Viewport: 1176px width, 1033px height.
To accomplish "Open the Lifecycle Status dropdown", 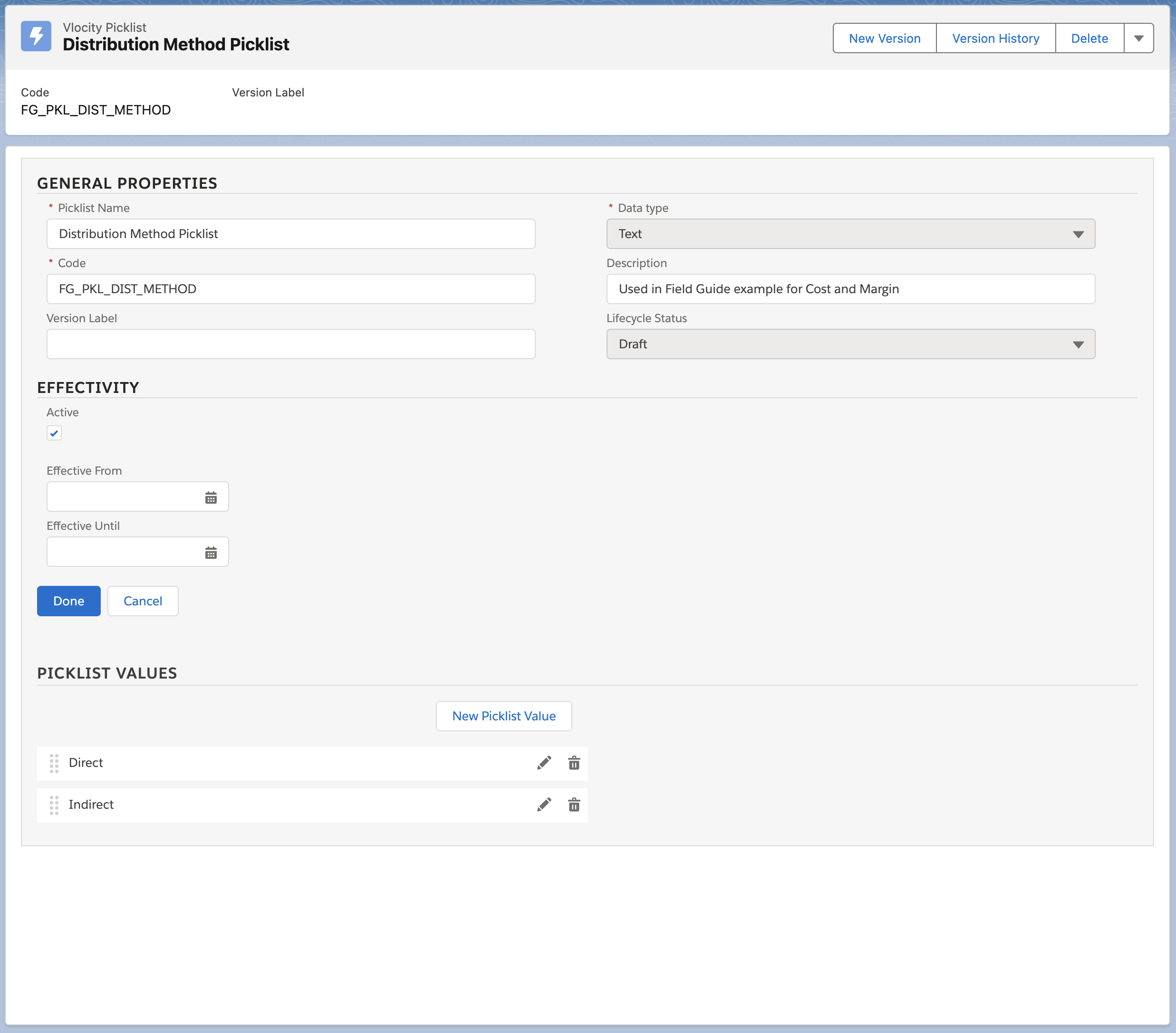I will [850, 344].
